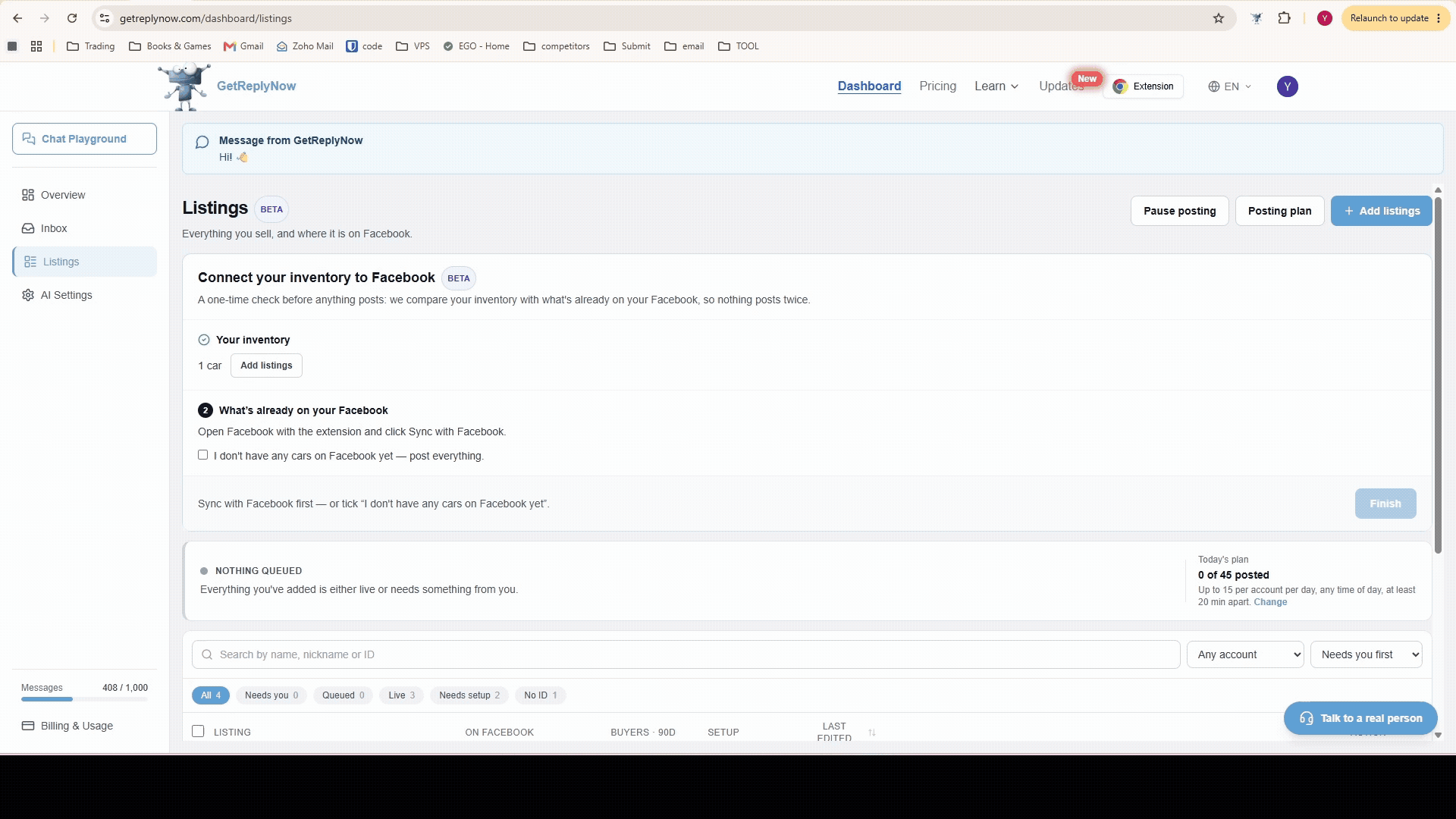Viewport: 1456px width, 819px height.
Task: Open the code bookmark
Action: pos(364,46)
